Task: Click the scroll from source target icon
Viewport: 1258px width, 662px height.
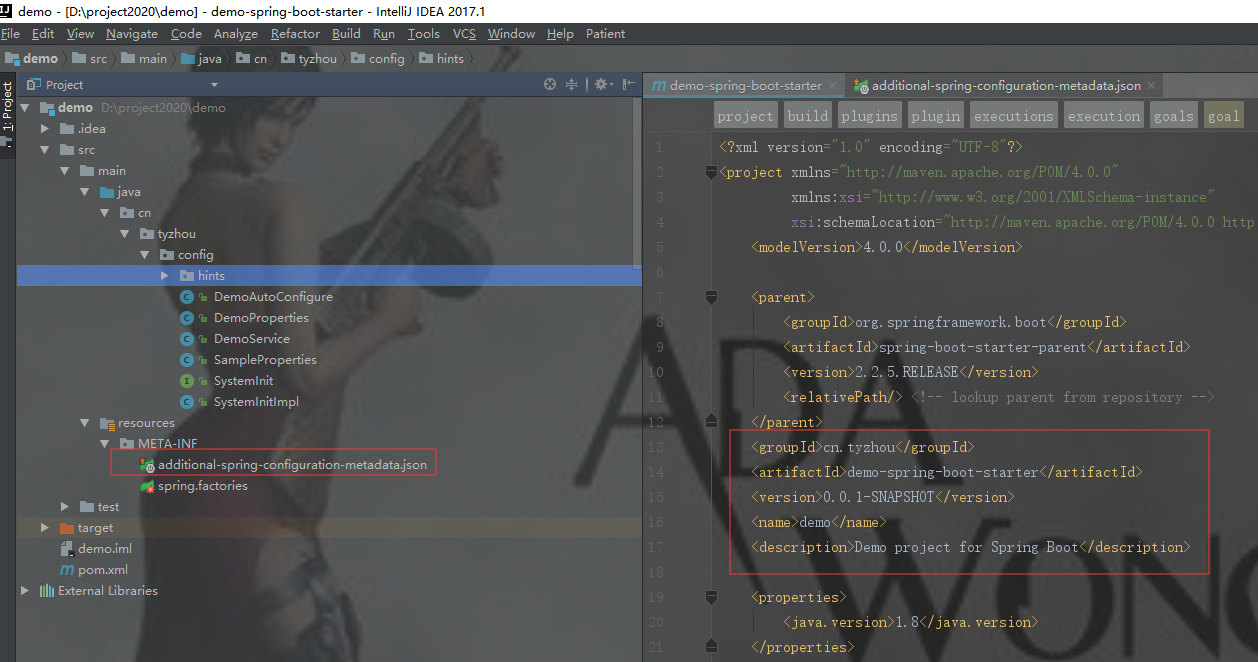Action: [550, 85]
